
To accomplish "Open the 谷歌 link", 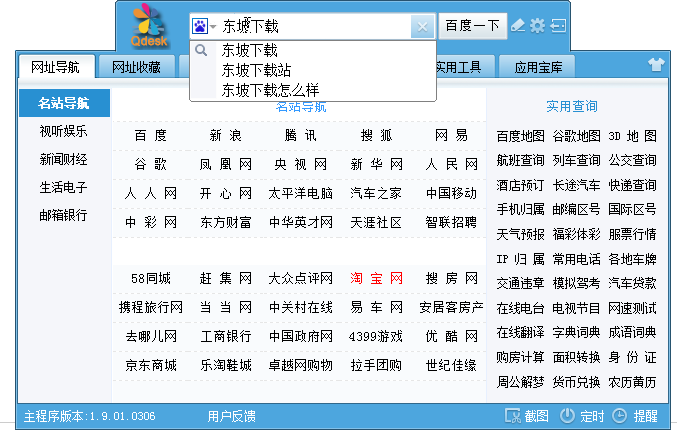I will 150,164.
